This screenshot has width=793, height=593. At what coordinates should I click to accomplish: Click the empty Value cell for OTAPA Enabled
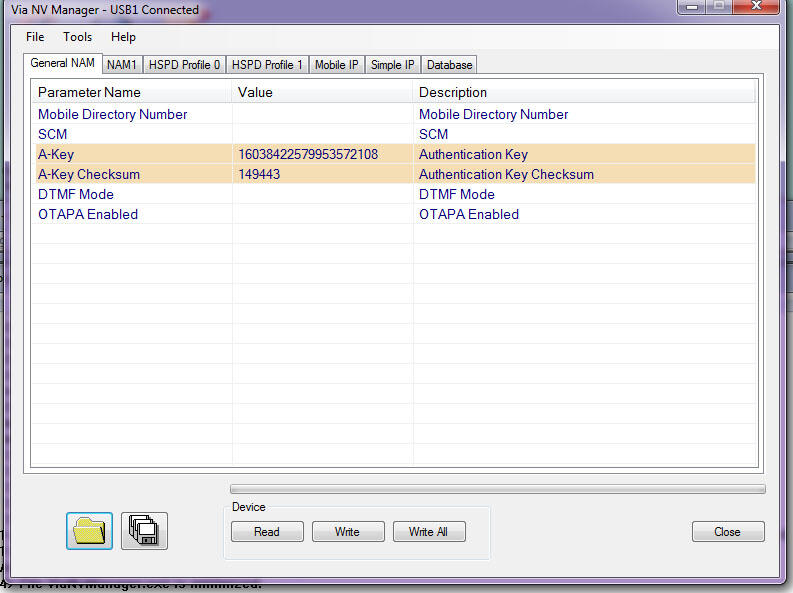(323, 214)
